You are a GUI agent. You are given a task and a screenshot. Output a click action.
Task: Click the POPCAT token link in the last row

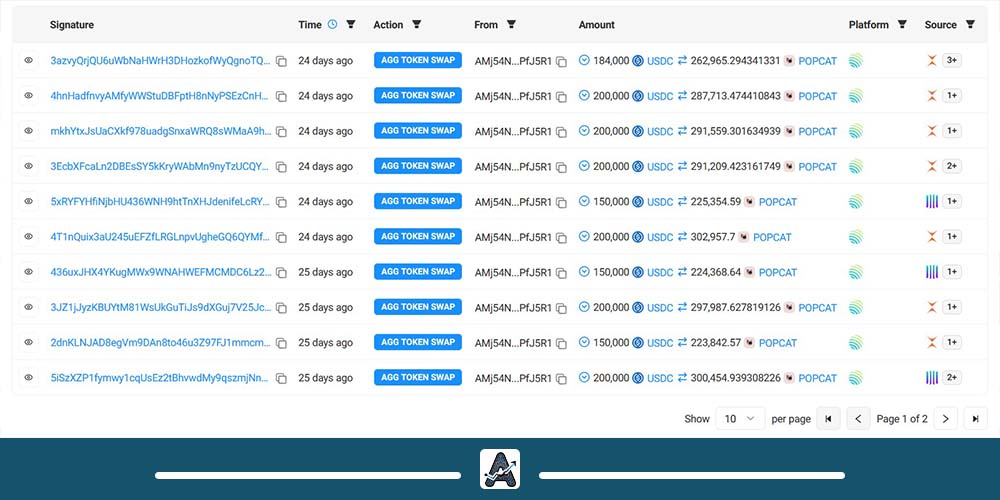pyautogui.click(x=817, y=378)
